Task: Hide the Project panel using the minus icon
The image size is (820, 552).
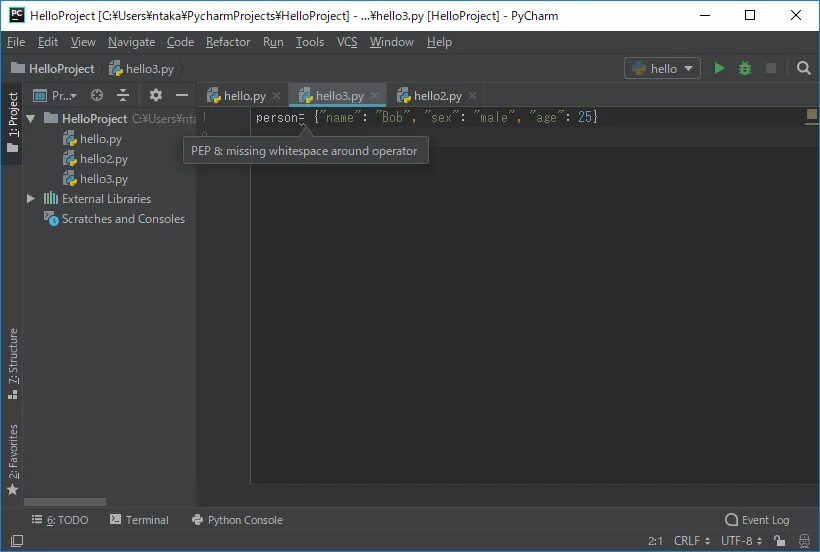Action: [181, 95]
